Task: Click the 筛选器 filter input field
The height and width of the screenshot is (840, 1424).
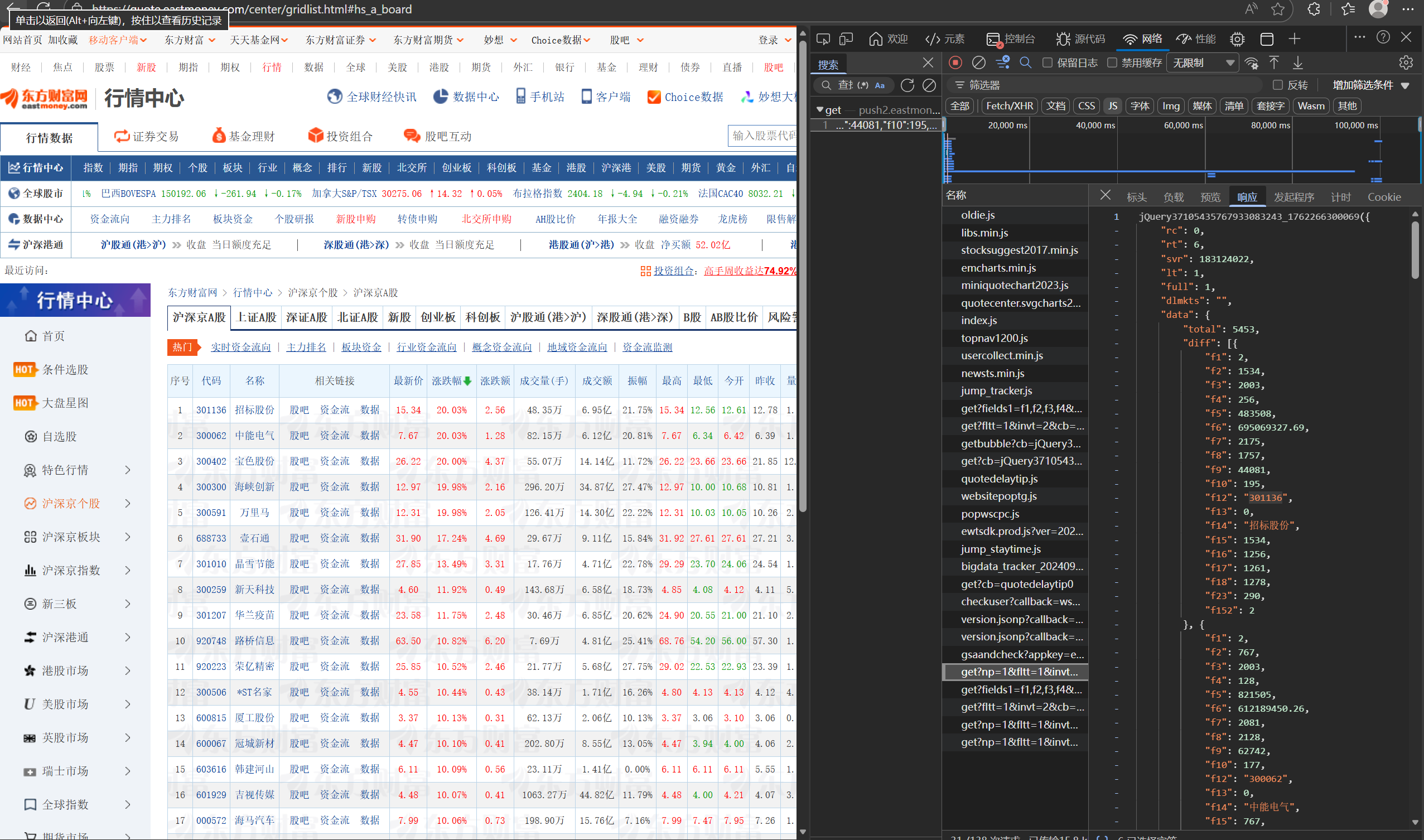Action: [x=1104, y=85]
